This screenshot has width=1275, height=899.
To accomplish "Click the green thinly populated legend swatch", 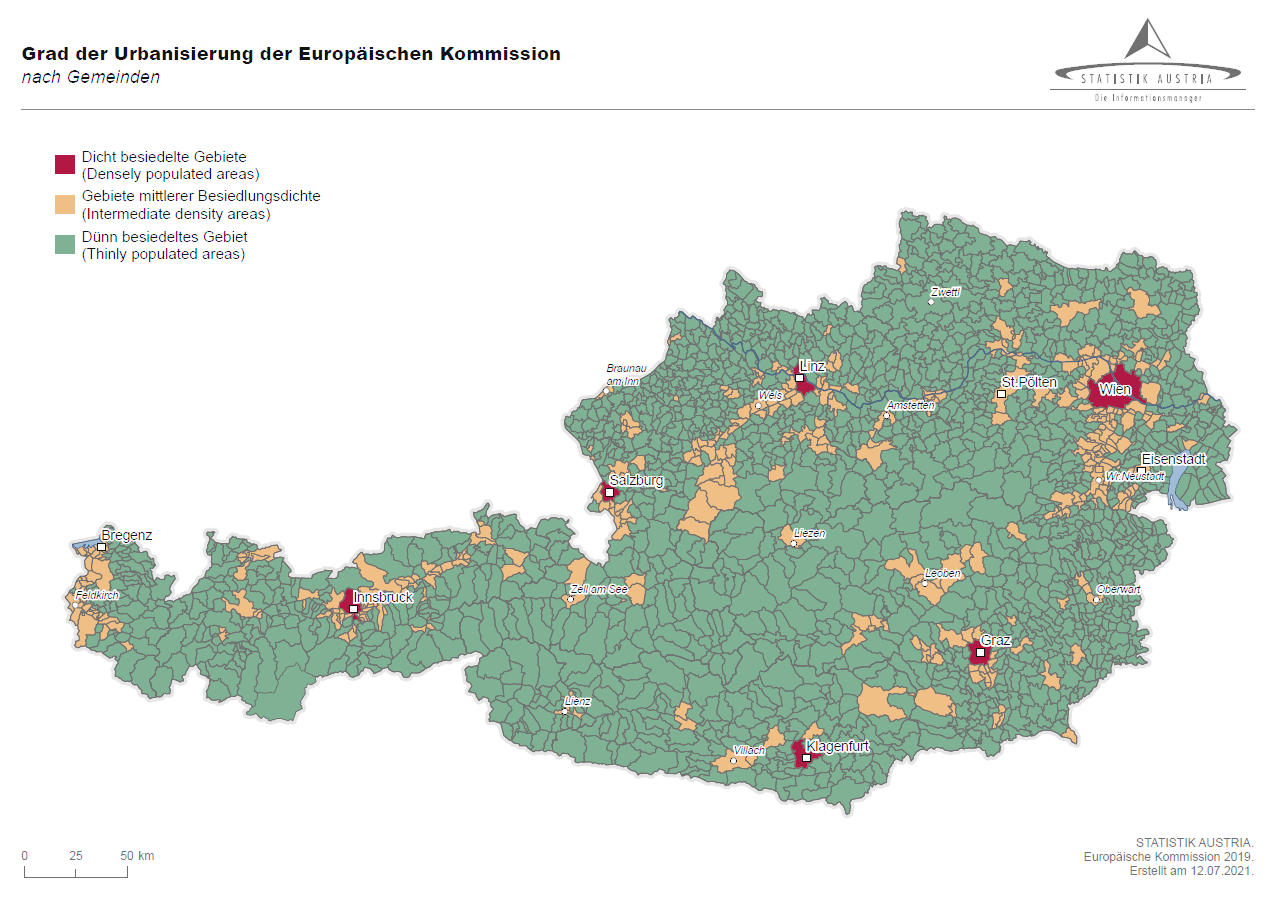I will (x=65, y=245).
